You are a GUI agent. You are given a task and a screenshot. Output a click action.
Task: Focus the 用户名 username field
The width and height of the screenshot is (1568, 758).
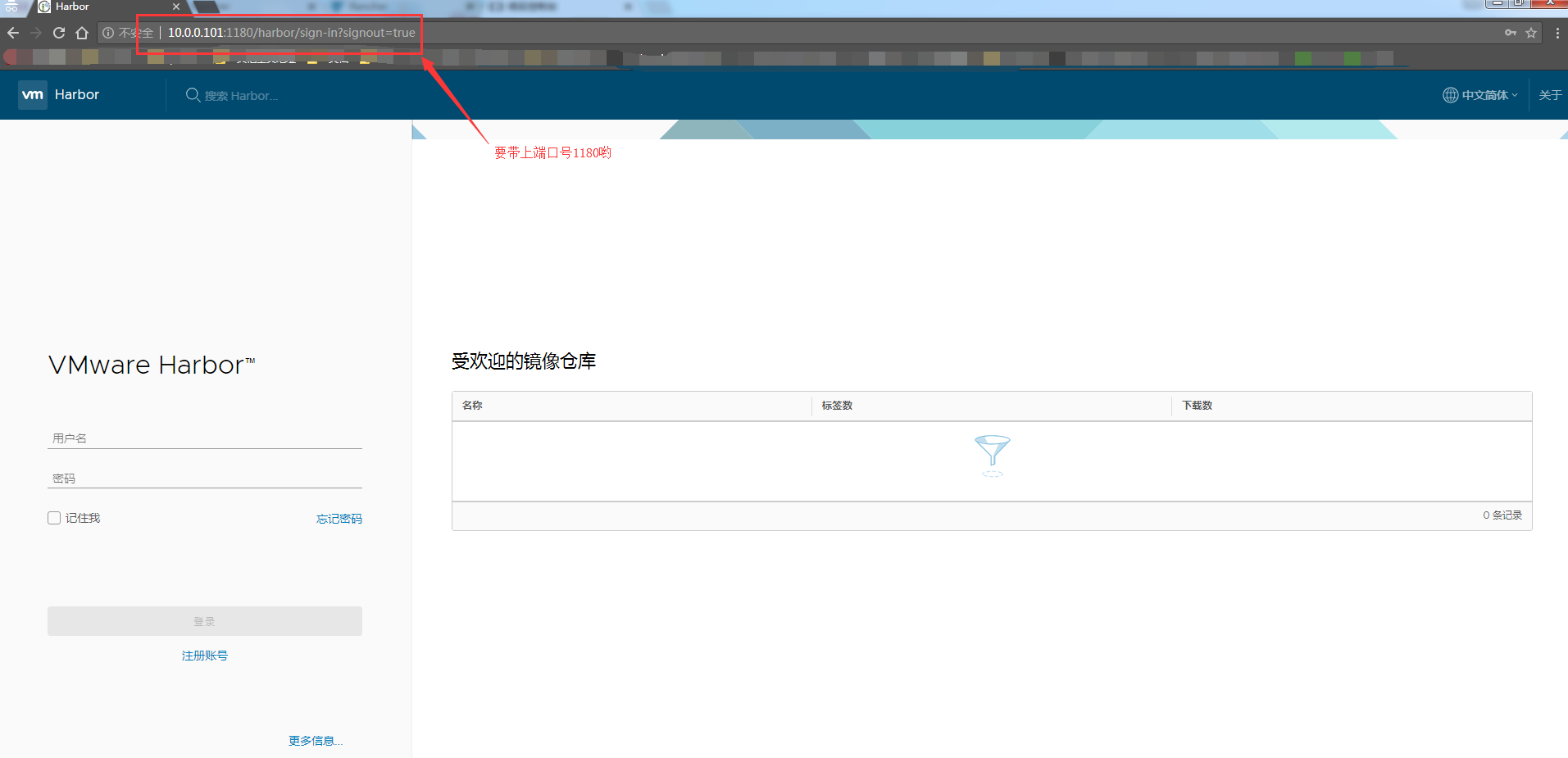tap(205, 438)
